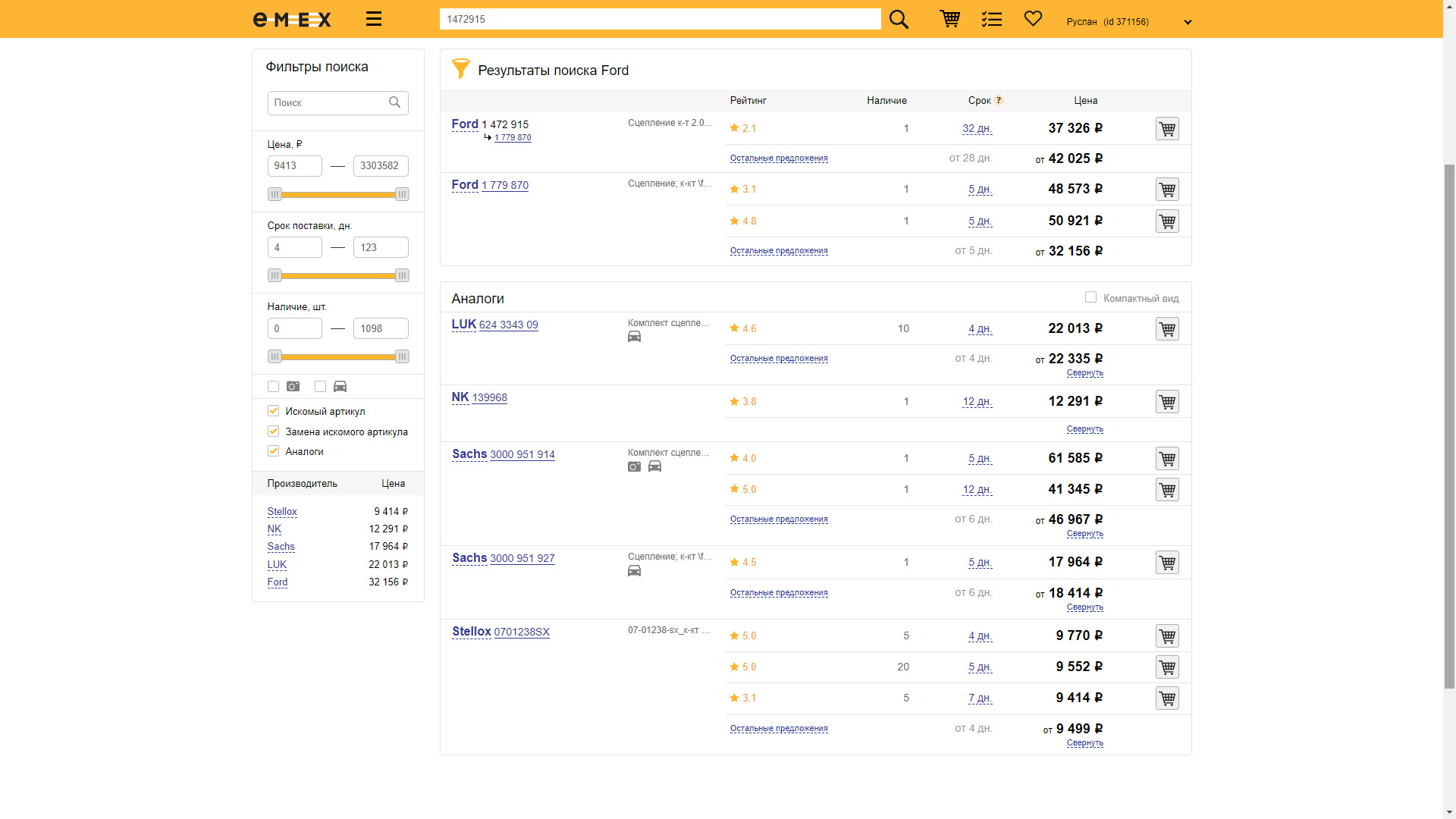Sort results by the Цена column header
Viewport: 1456px width, 819px height.
pyautogui.click(x=1085, y=101)
